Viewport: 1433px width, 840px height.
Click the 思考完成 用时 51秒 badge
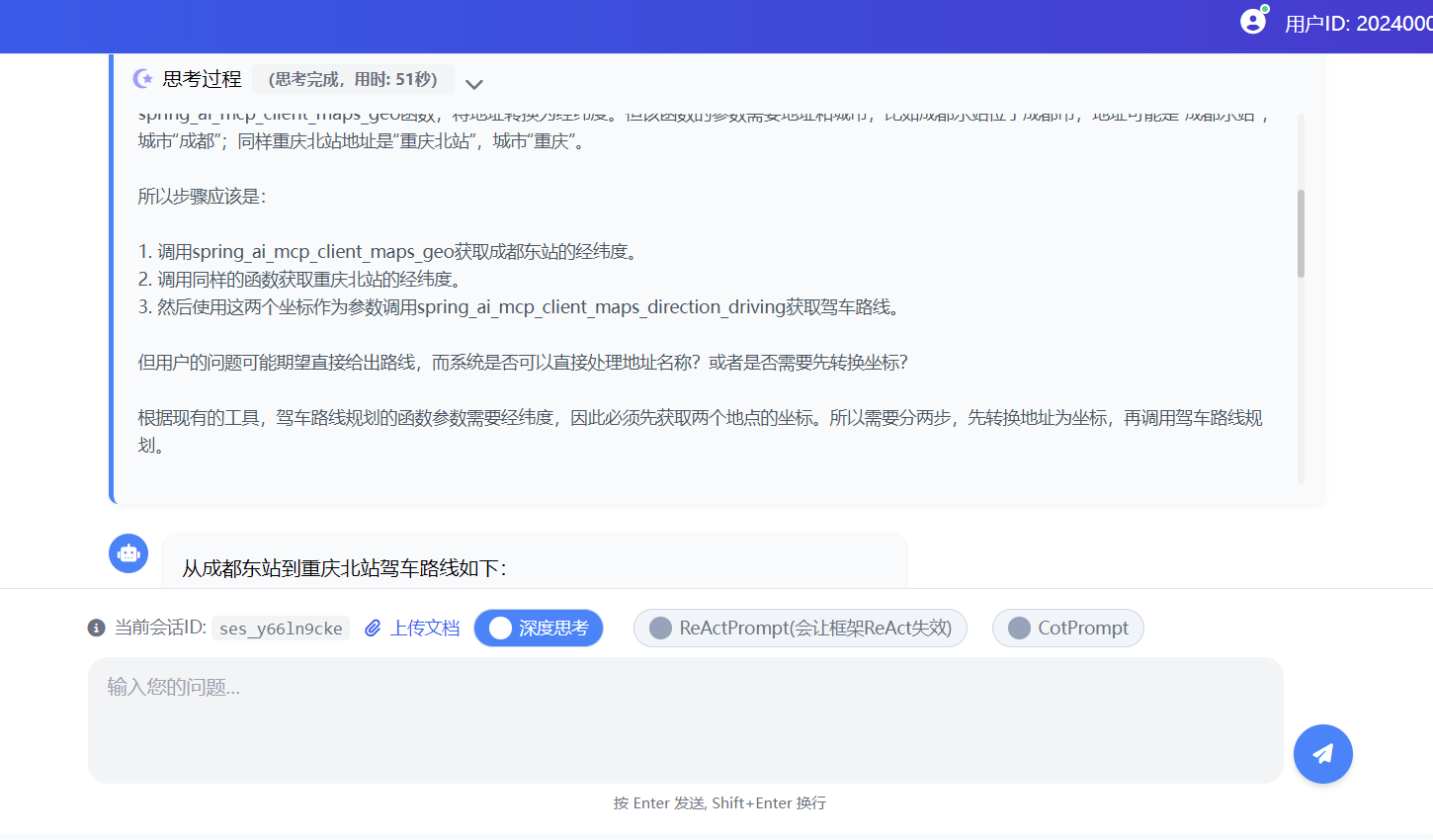[x=353, y=79]
